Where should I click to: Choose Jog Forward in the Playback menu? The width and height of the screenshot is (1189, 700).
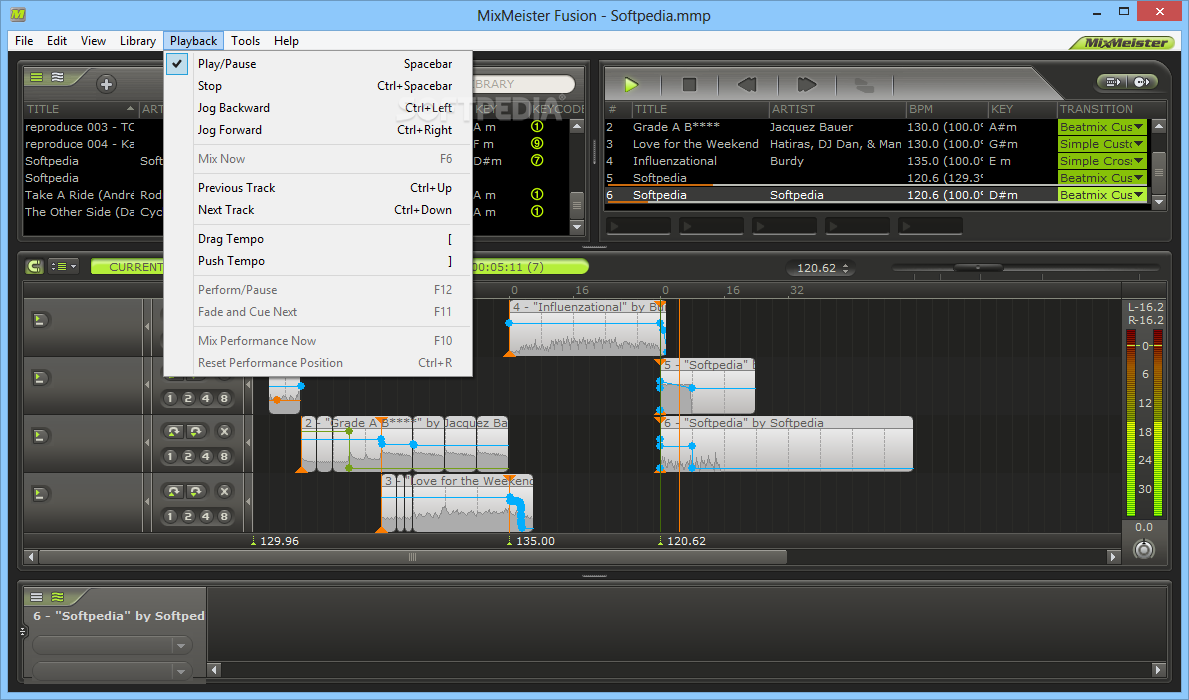coord(318,130)
